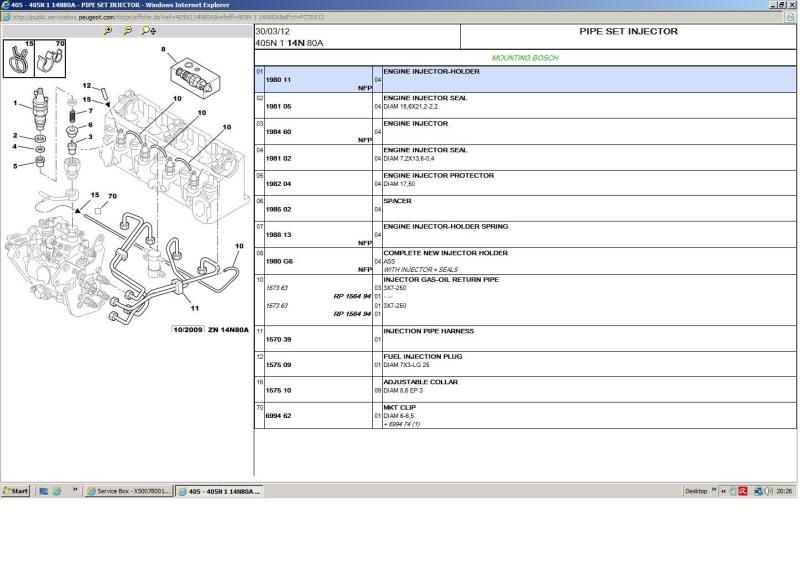Open volume control in system tray
Viewport: 800px width, 568px height.
[768, 491]
